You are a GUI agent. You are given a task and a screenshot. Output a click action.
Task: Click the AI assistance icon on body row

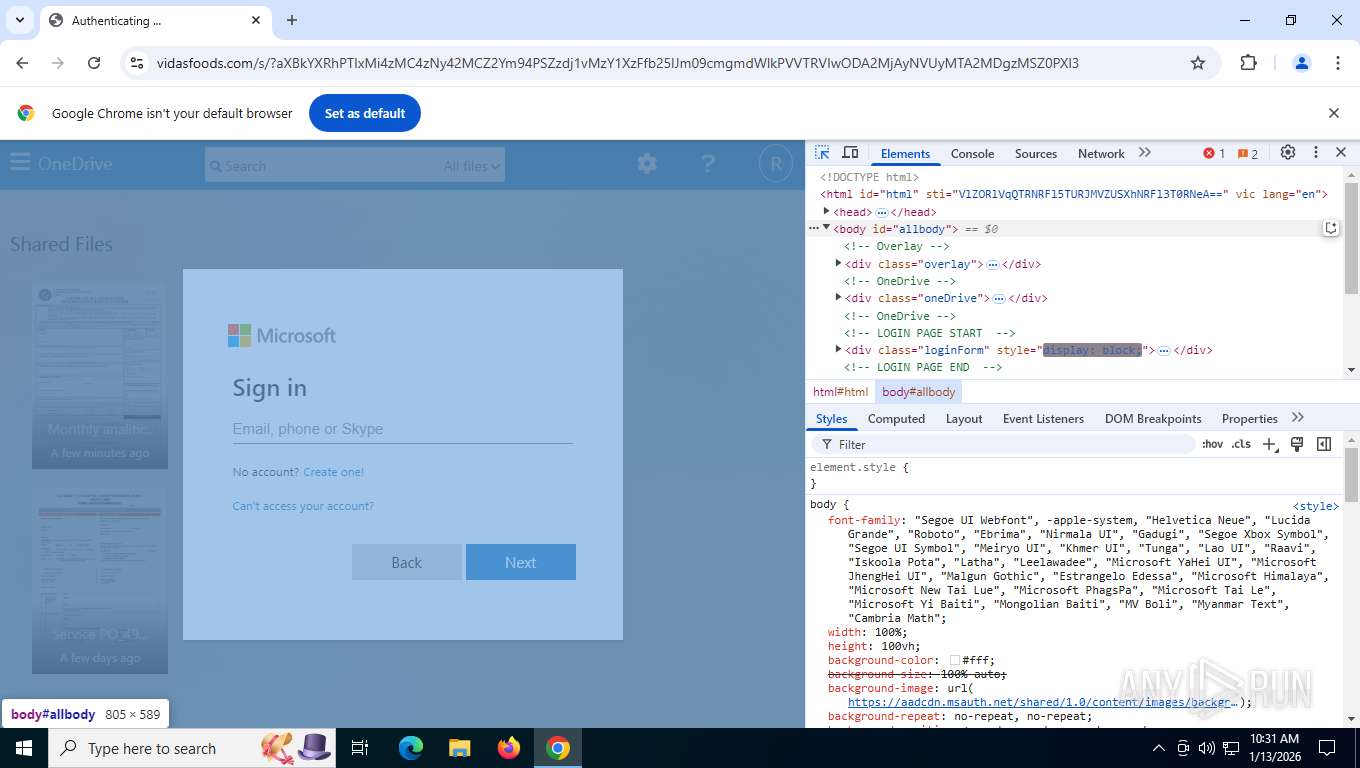tap(1331, 228)
